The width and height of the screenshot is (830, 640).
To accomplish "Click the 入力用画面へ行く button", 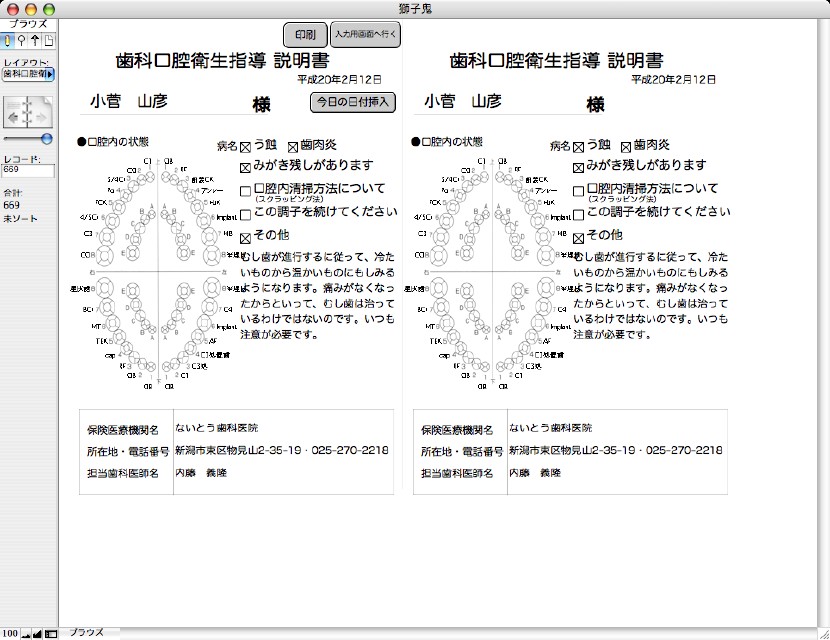I will coord(365,34).
